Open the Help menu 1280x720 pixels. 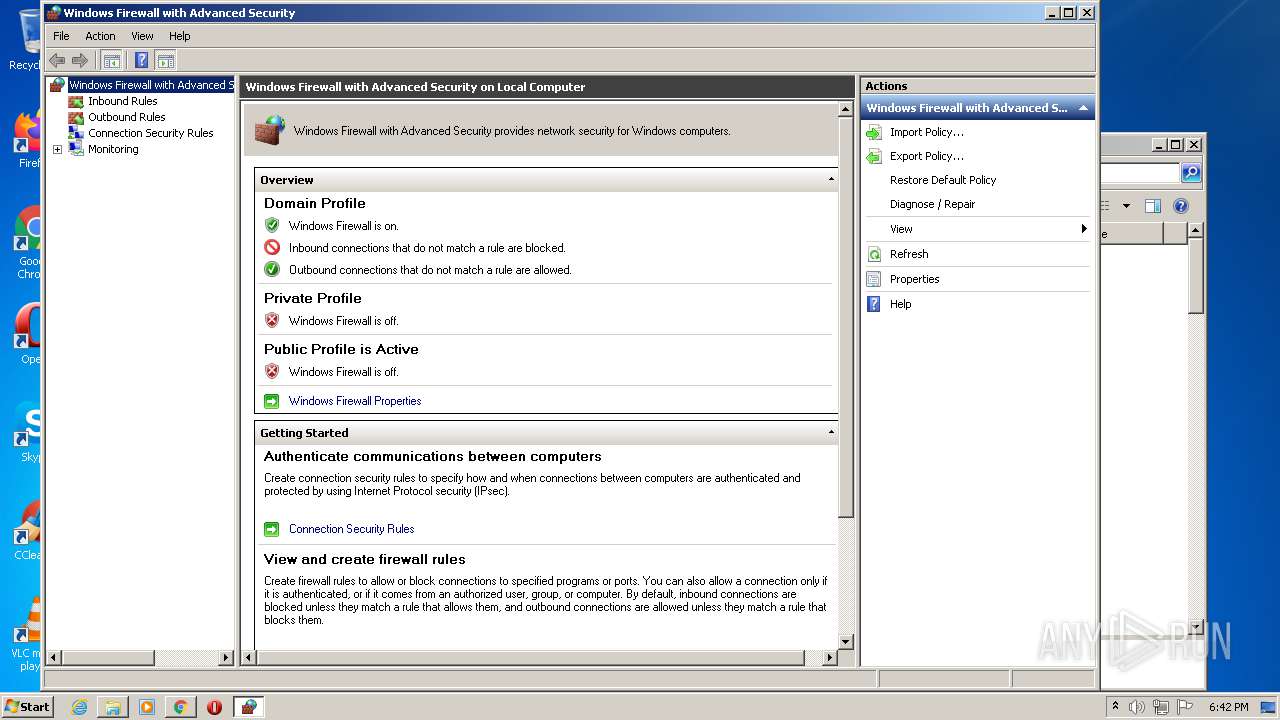179,36
